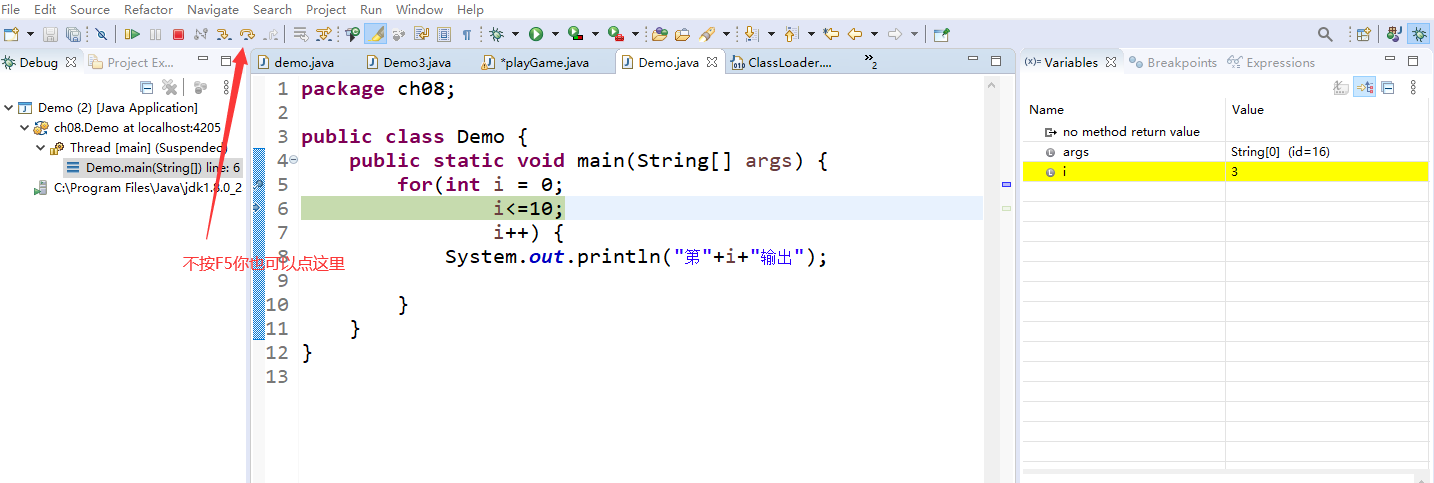Collapse the Thread [main] (Suspended) node
Viewport: 1434px width, 483px height.
click(41, 147)
